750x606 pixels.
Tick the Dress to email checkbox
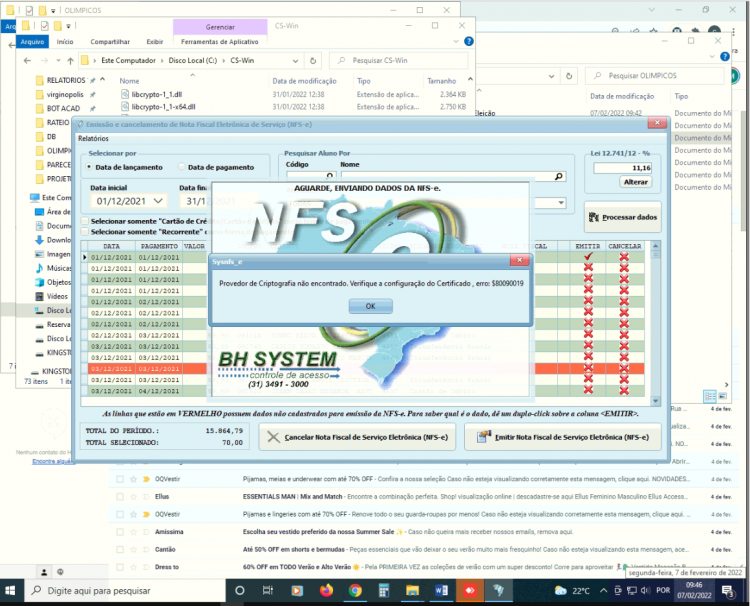point(120,567)
